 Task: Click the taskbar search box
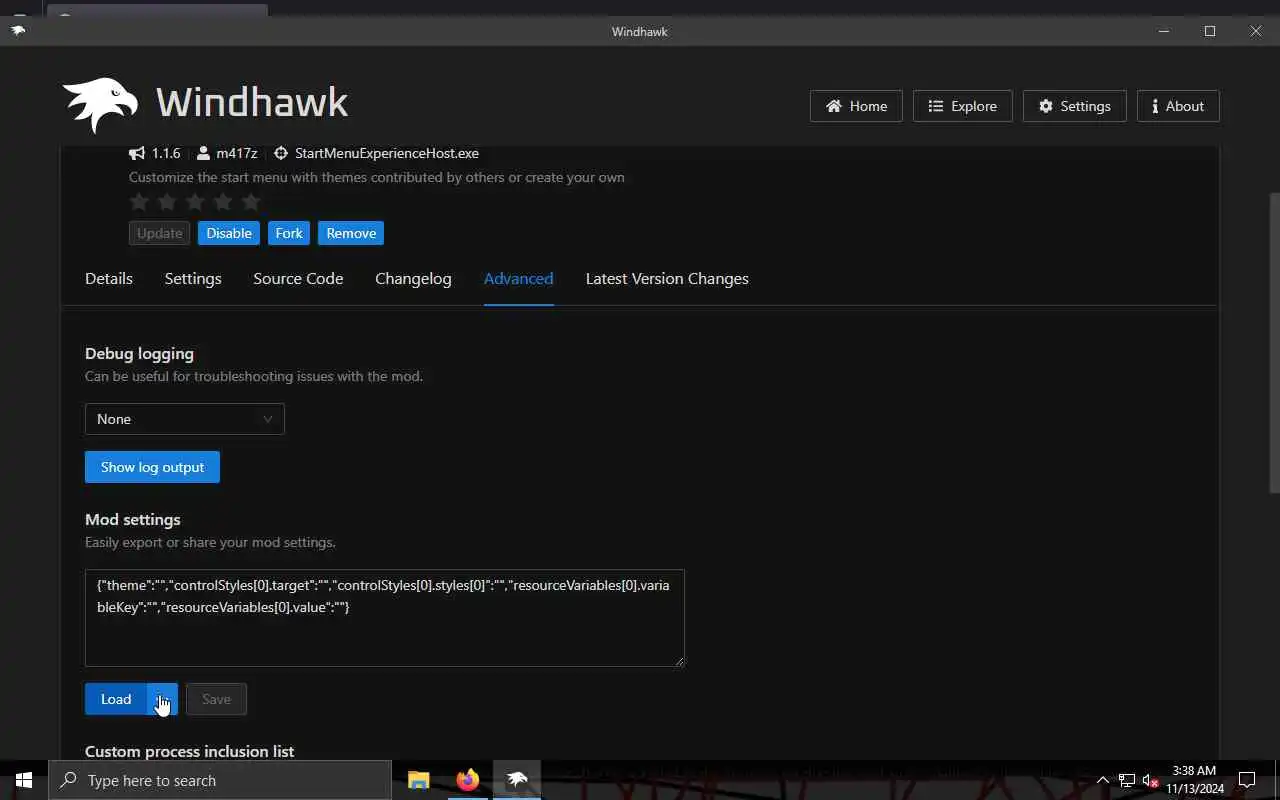(219, 780)
